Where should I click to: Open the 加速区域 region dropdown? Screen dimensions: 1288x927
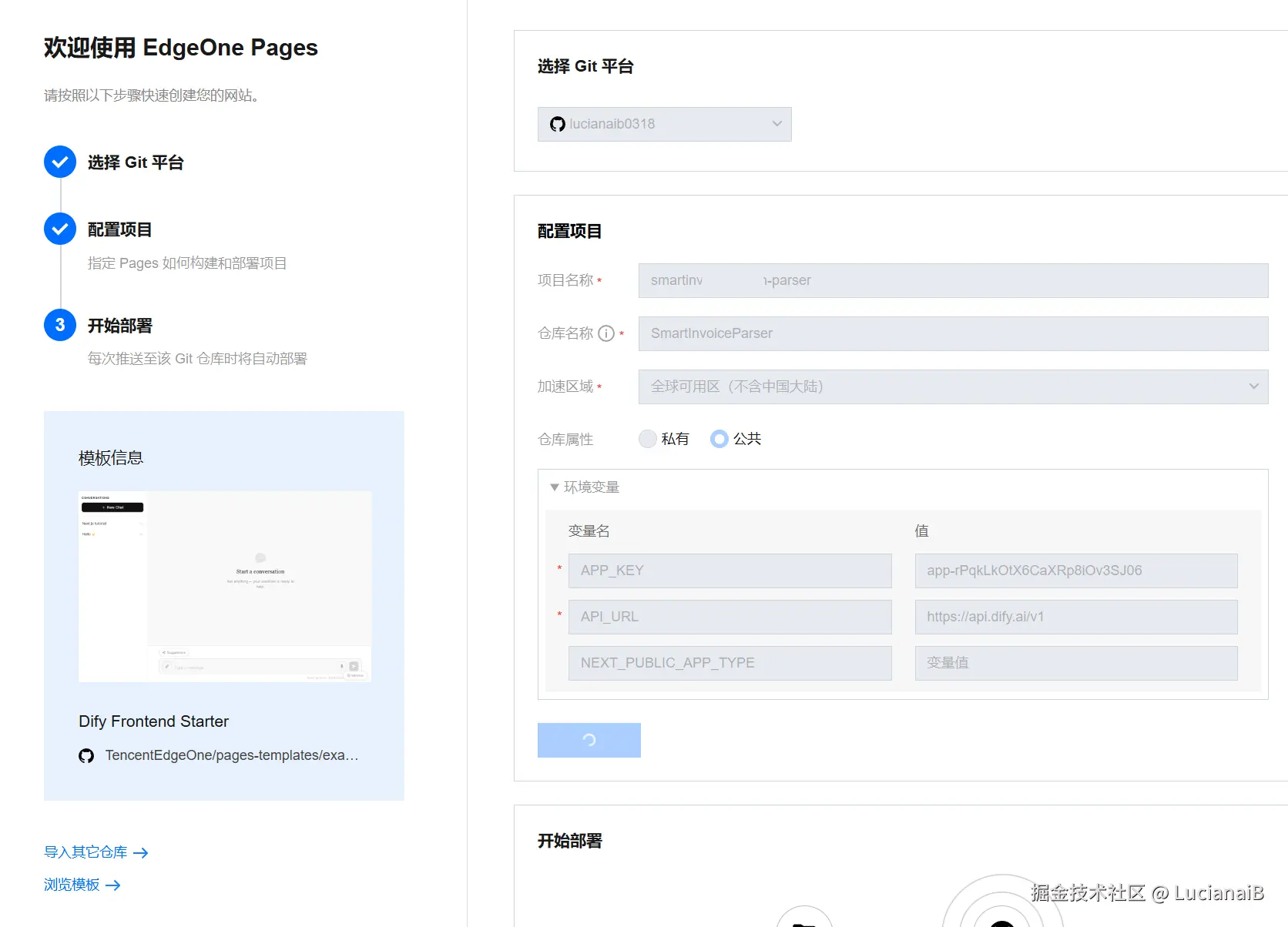pos(953,387)
